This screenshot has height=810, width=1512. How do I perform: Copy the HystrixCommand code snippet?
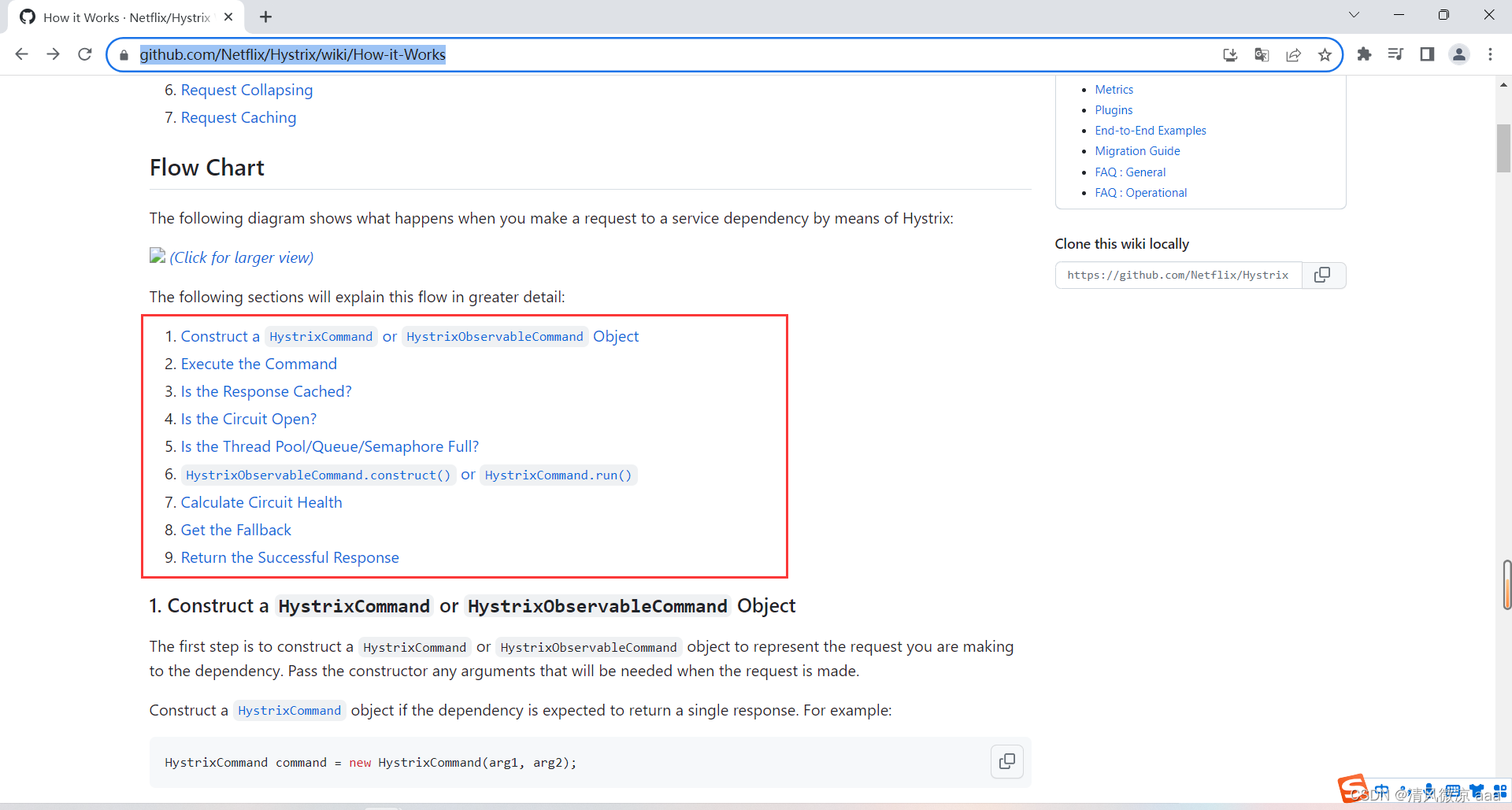pyautogui.click(x=1006, y=761)
